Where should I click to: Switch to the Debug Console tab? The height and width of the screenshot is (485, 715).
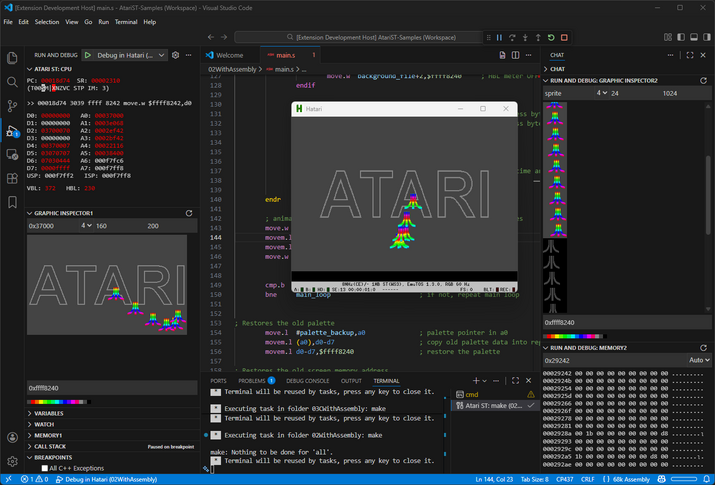point(308,381)
